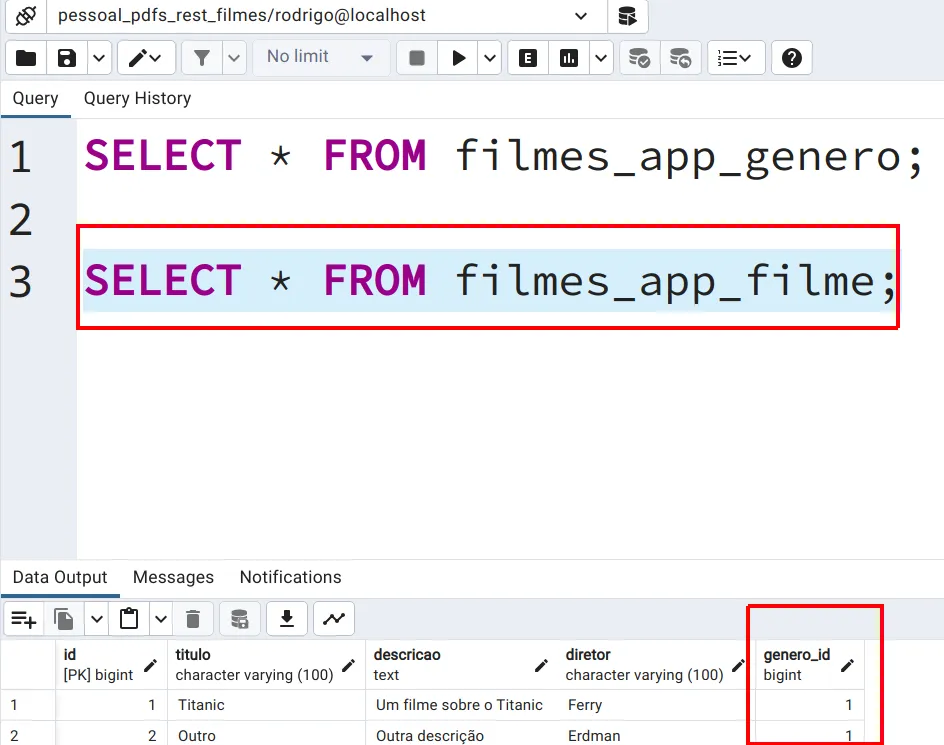Viewport: 944px width, 745px height.
Task: Click the diretor column header
Action: click(656, 664)
